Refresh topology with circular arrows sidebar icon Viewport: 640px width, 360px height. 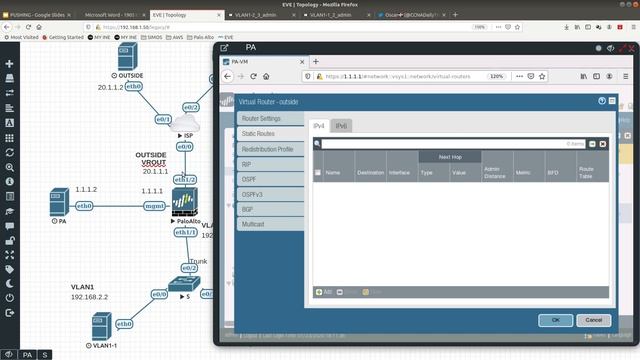point(9,153)
